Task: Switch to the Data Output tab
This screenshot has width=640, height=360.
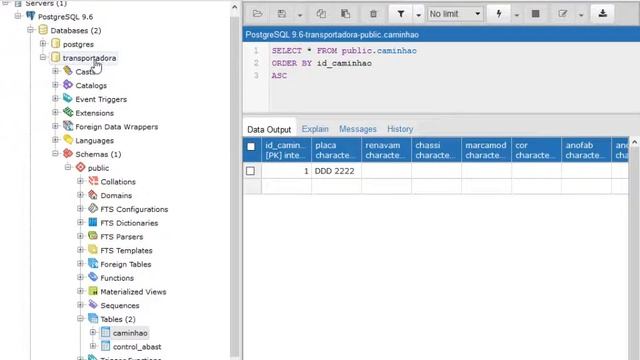Action: click(269, 129)
